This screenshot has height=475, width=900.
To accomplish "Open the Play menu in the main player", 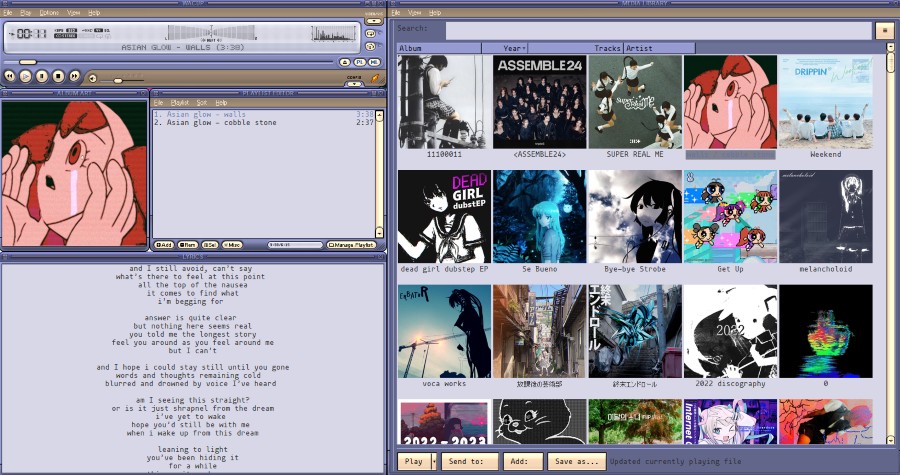I will click(26, 13).
